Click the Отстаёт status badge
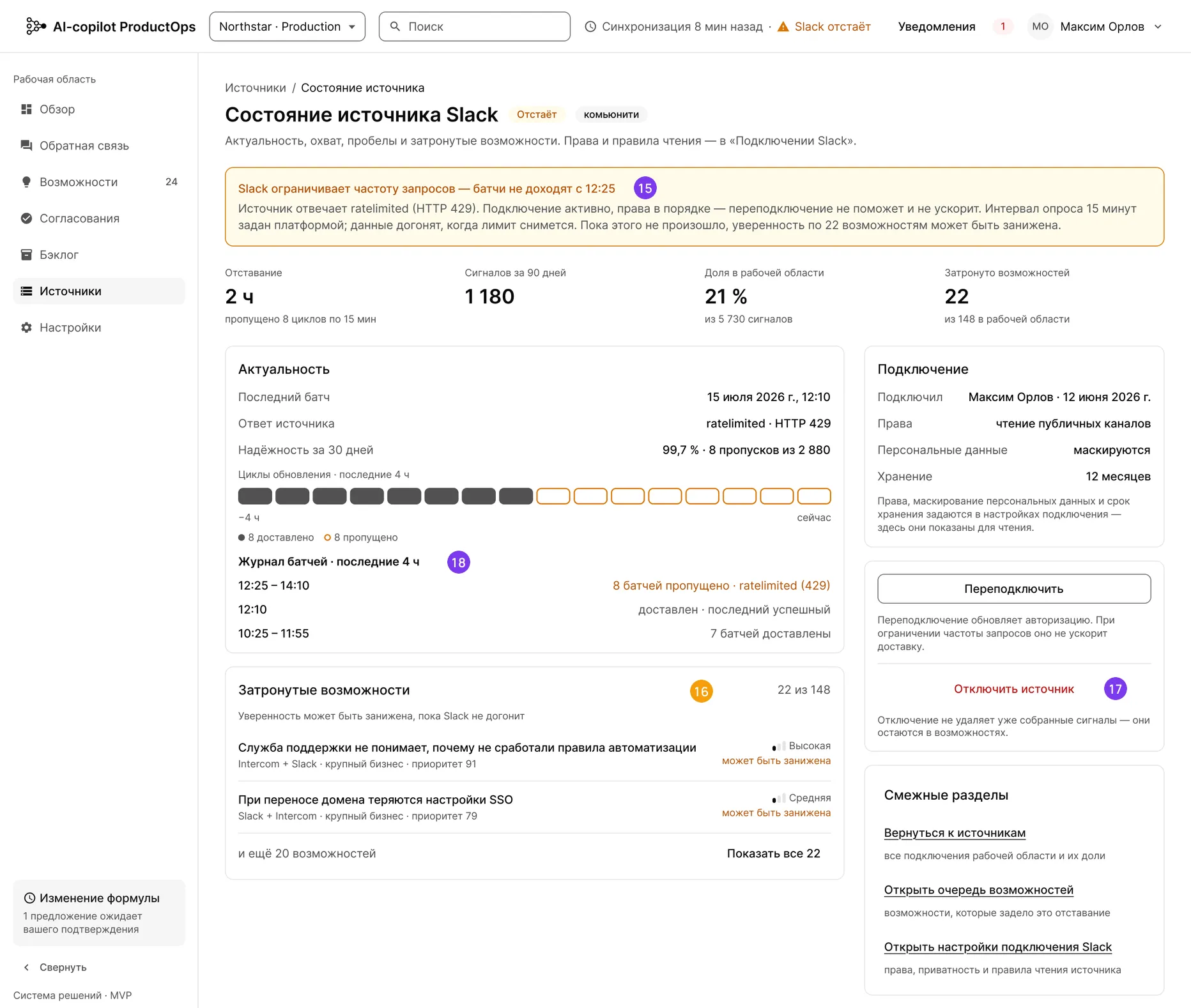 [x=537, y=114]
